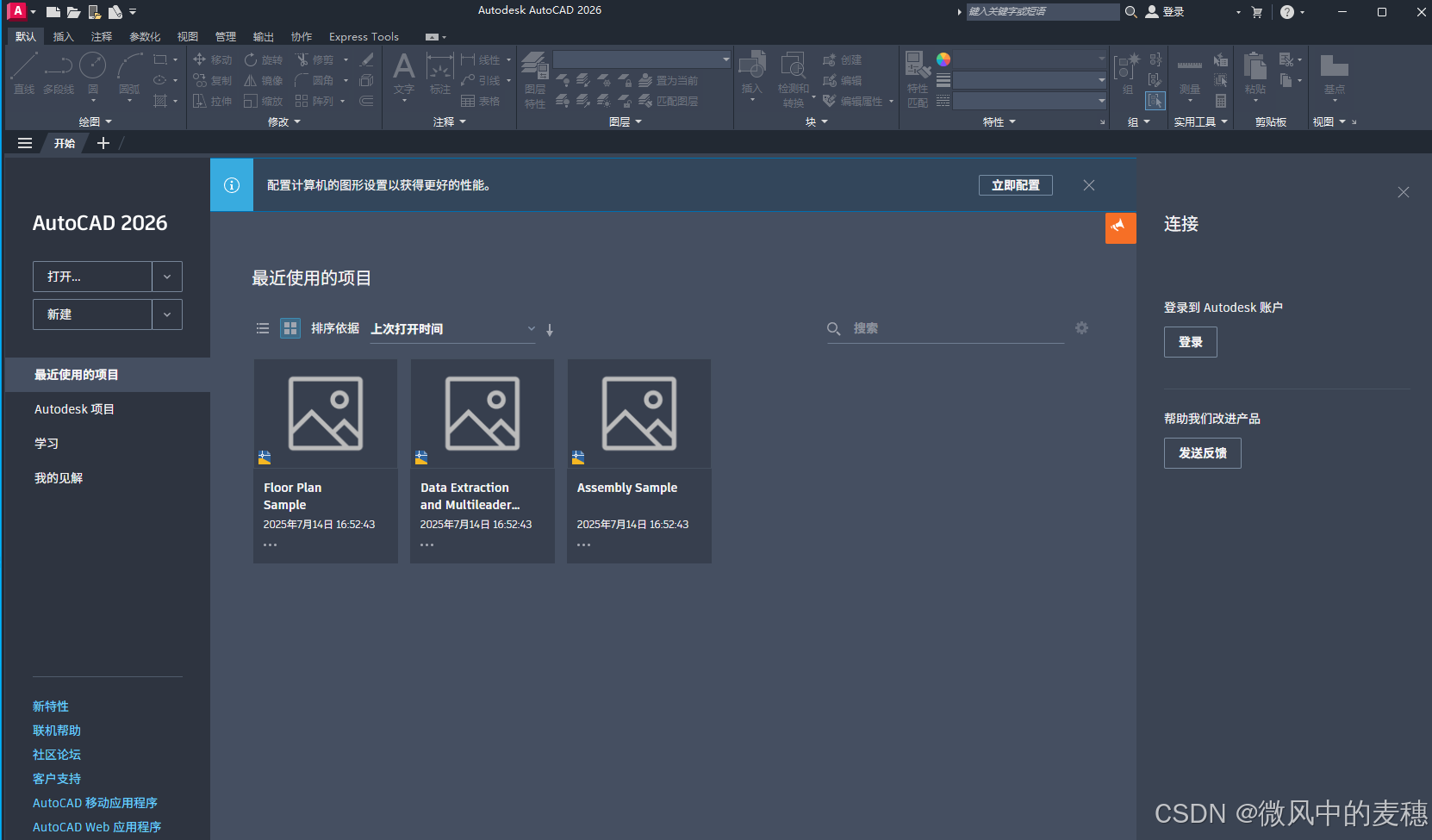This screenshot has height=840, width=1432.
Task: Expand the 图层 panel dropdown
Action: coord(626,122)
